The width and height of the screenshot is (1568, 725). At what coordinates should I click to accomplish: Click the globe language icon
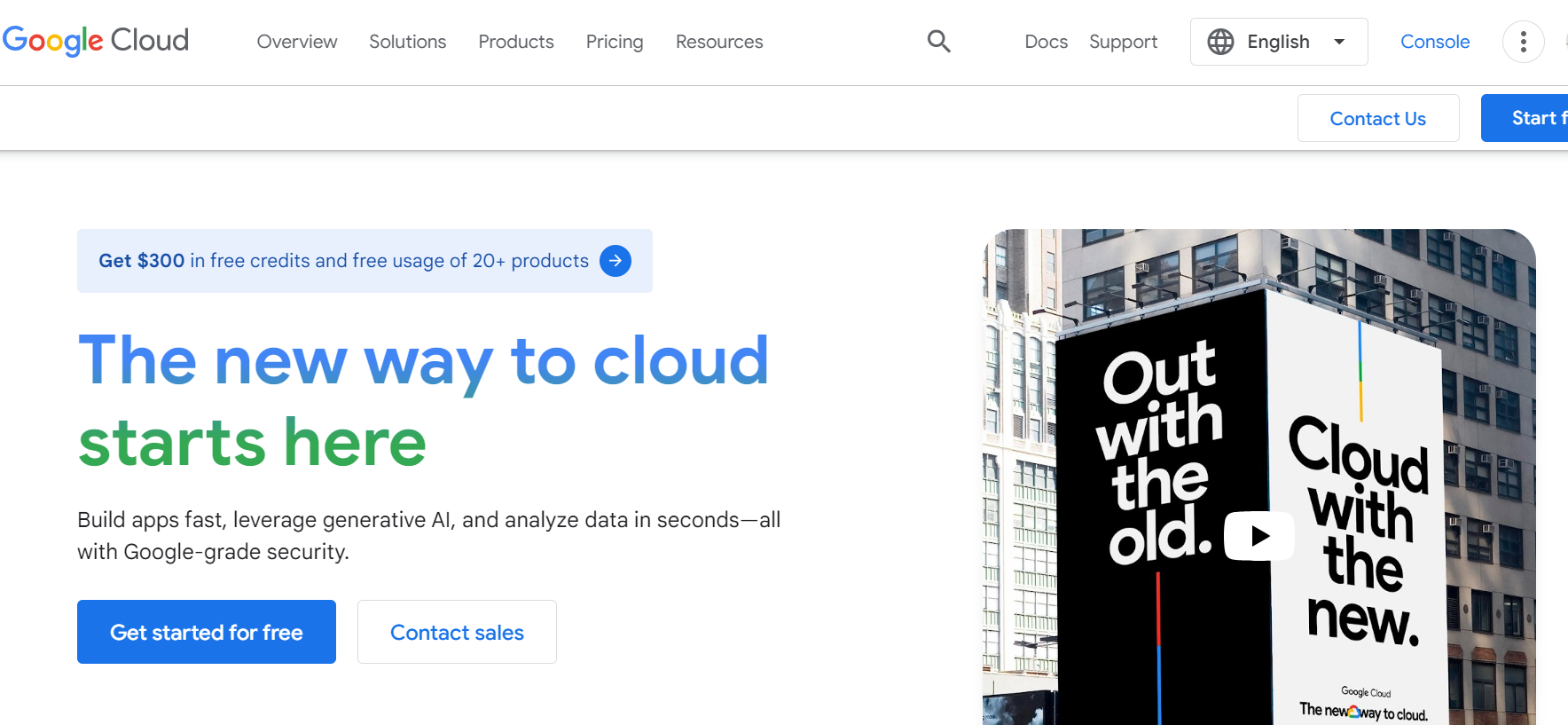pos(1220,42)
